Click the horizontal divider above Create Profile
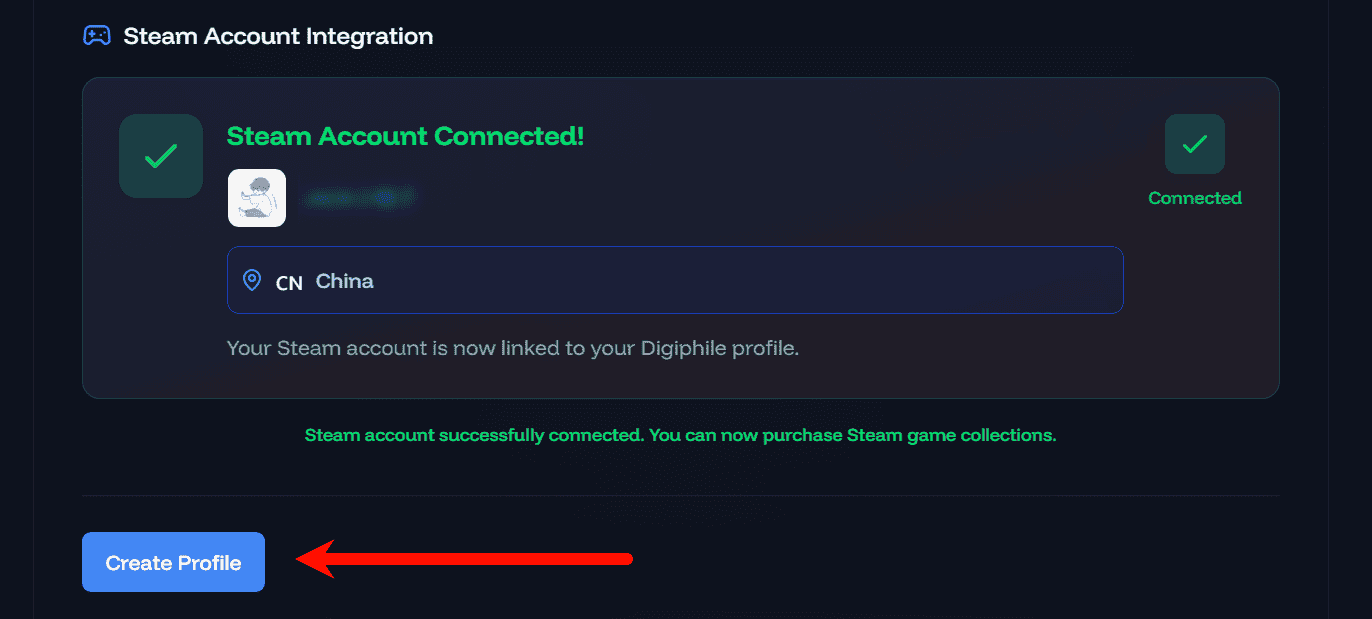This screenshot has height=619, width=1372. coord(680,495)
